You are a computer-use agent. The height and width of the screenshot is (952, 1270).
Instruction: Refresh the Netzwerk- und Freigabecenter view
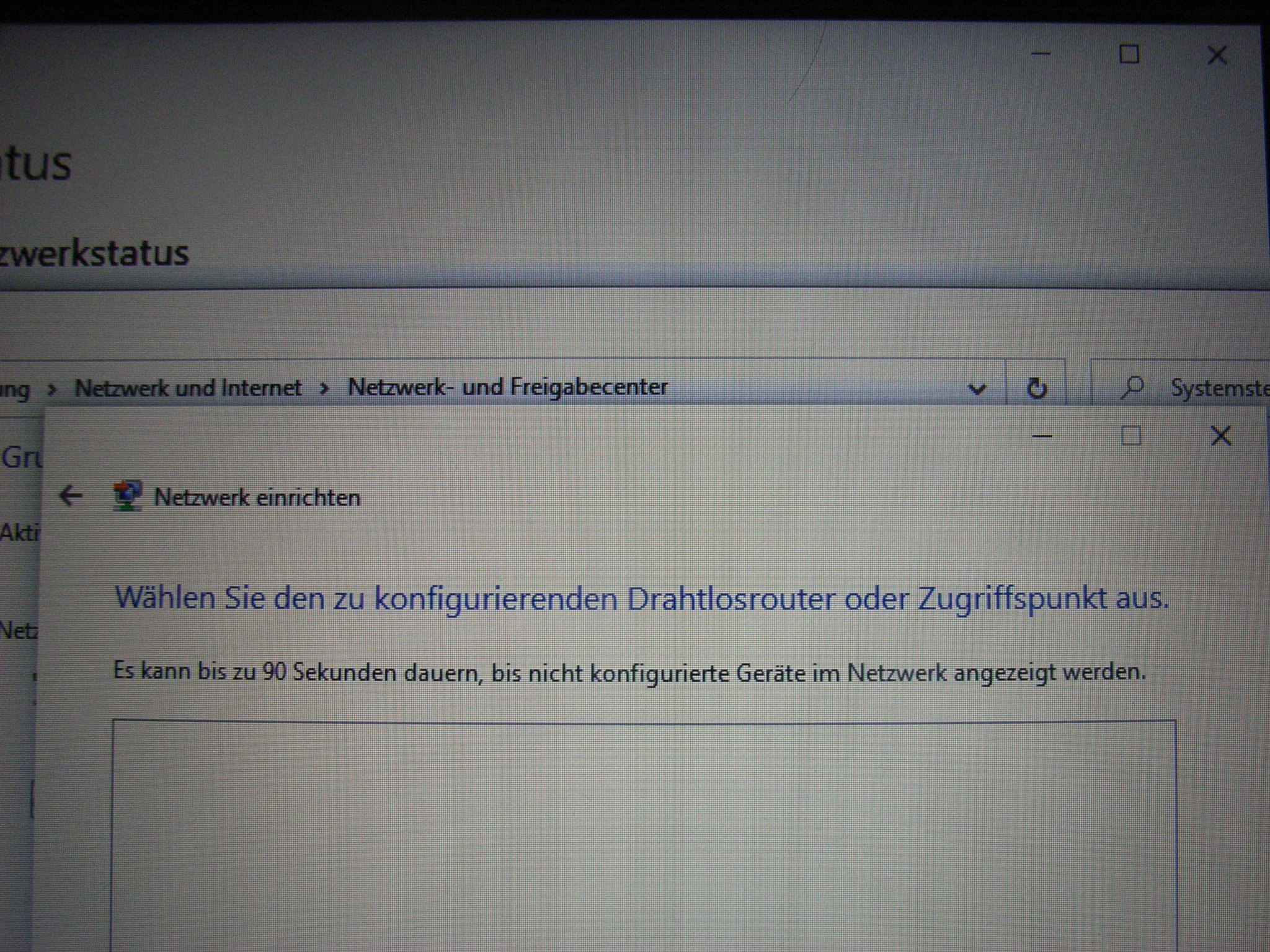(1036, 389)
